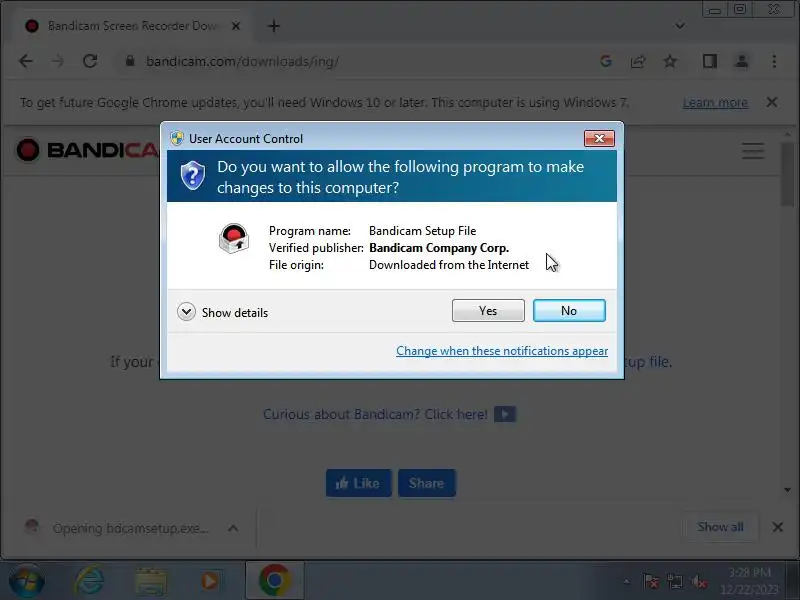Click the muted volume tray icon
Screen dimensions: 800x600
coord(698,581)
